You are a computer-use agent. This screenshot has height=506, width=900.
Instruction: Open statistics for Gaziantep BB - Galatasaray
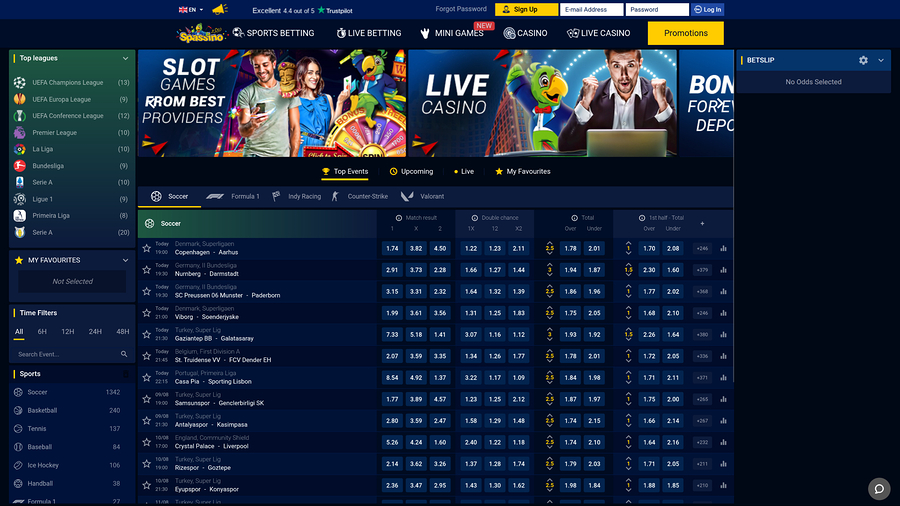[723, 334]
